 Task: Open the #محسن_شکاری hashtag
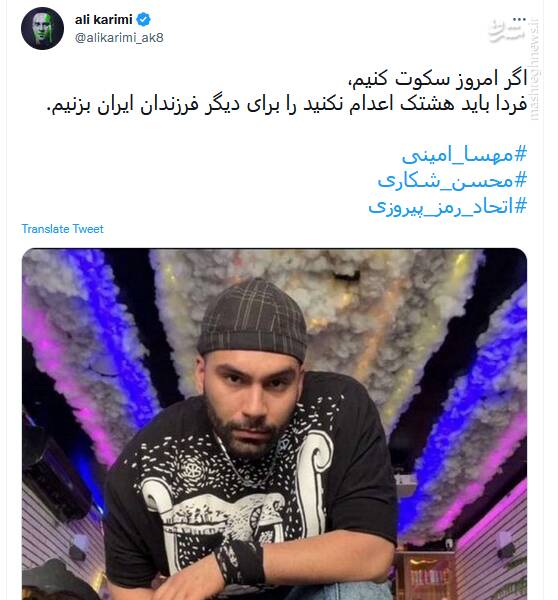pyautogui.click(x=452, y=180)
